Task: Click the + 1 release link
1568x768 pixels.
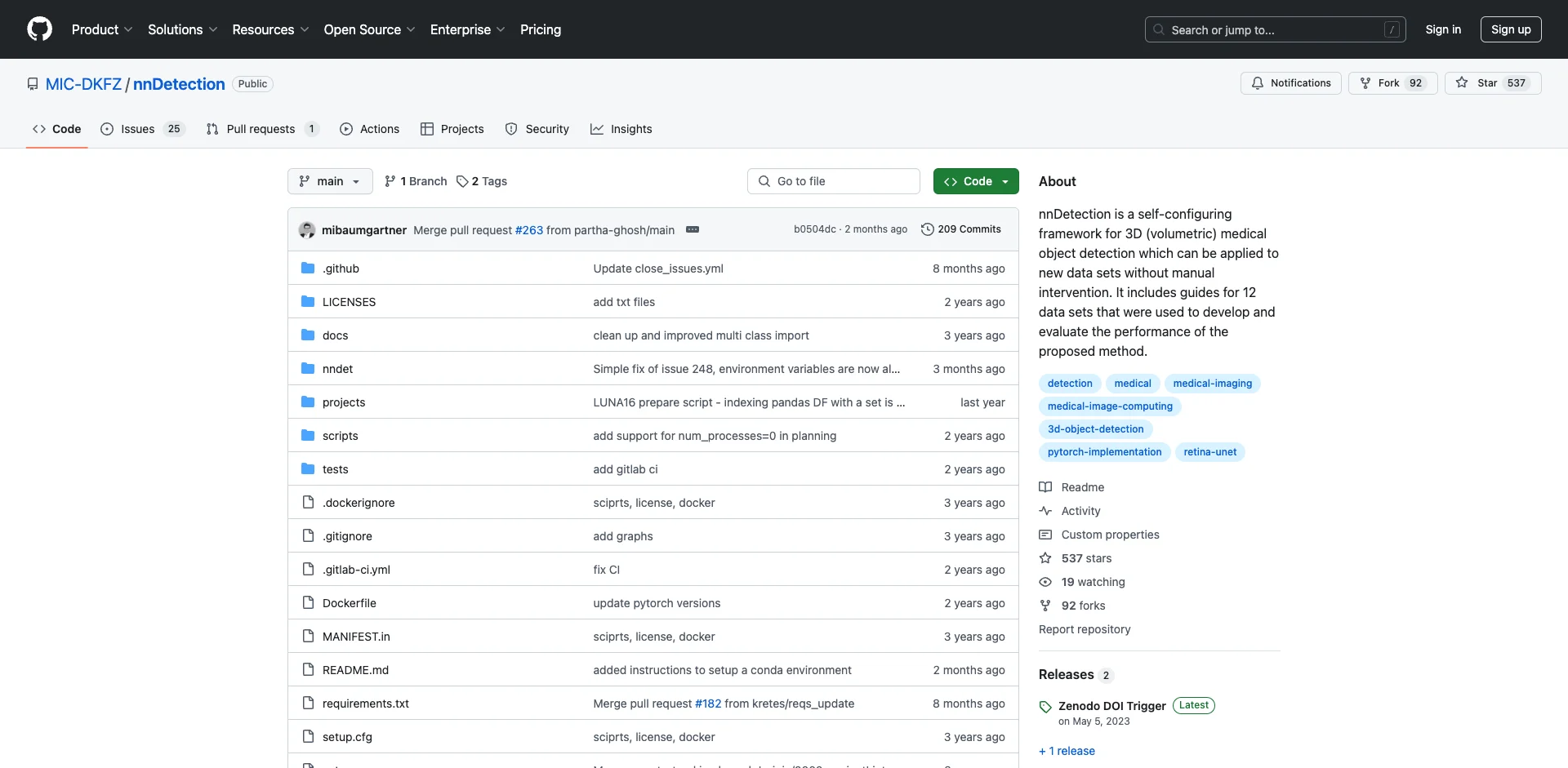Action: 1067,751
